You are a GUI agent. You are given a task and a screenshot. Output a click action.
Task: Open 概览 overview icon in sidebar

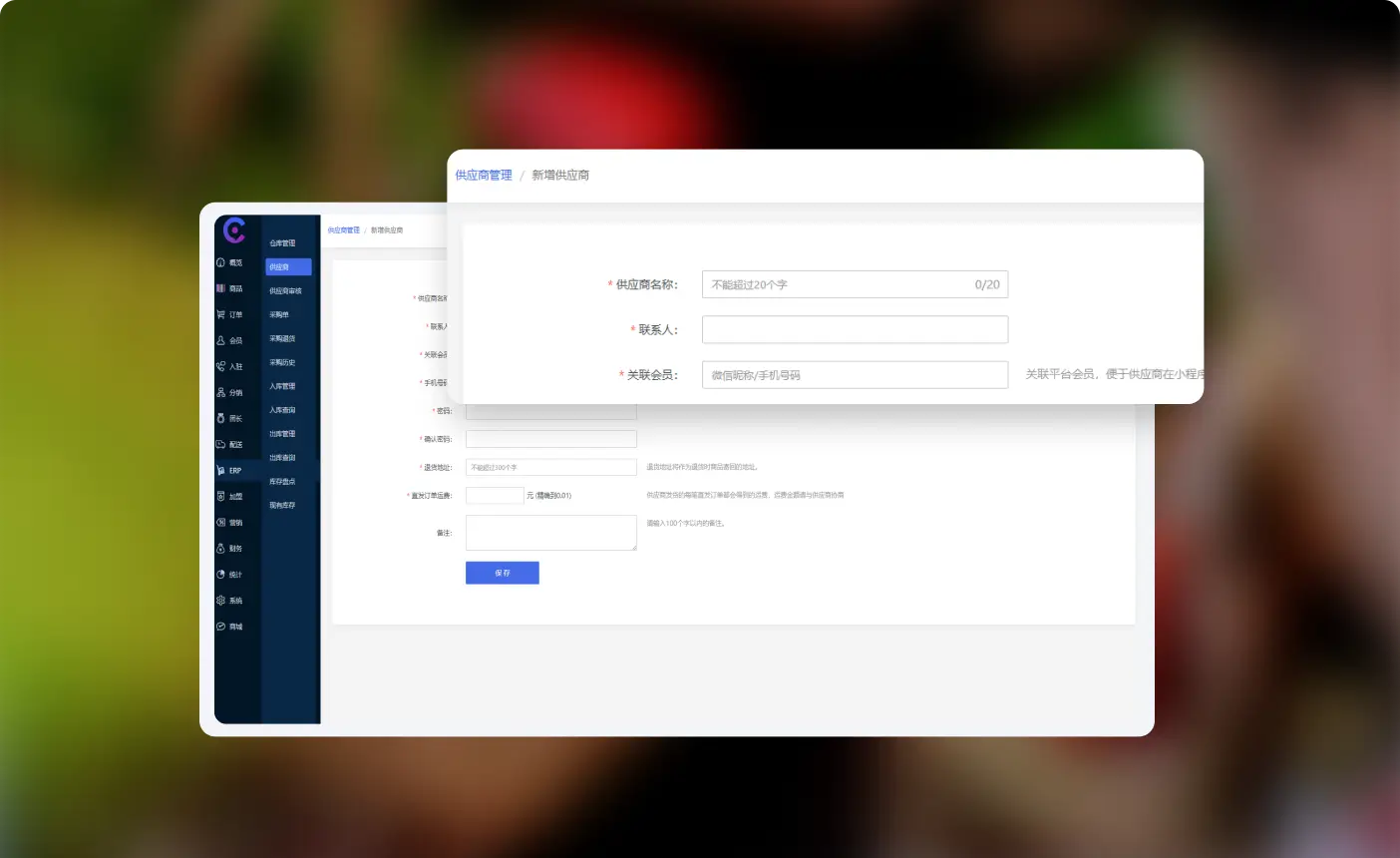[221, 262]
